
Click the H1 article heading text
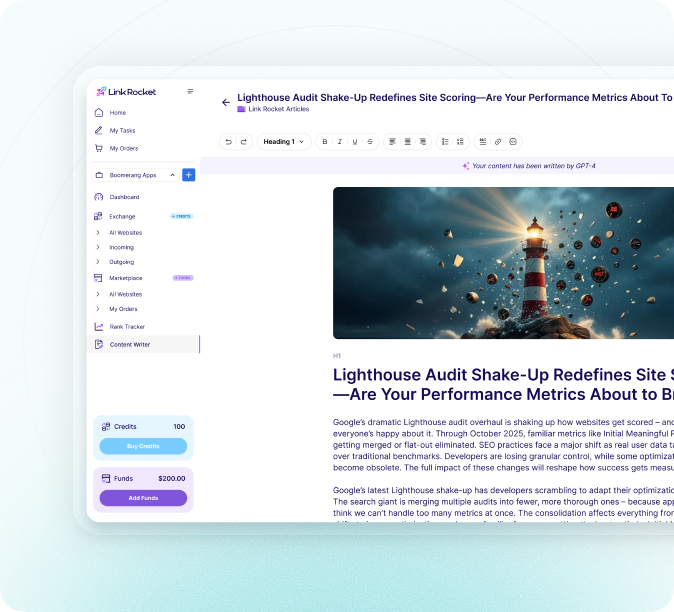503,385
